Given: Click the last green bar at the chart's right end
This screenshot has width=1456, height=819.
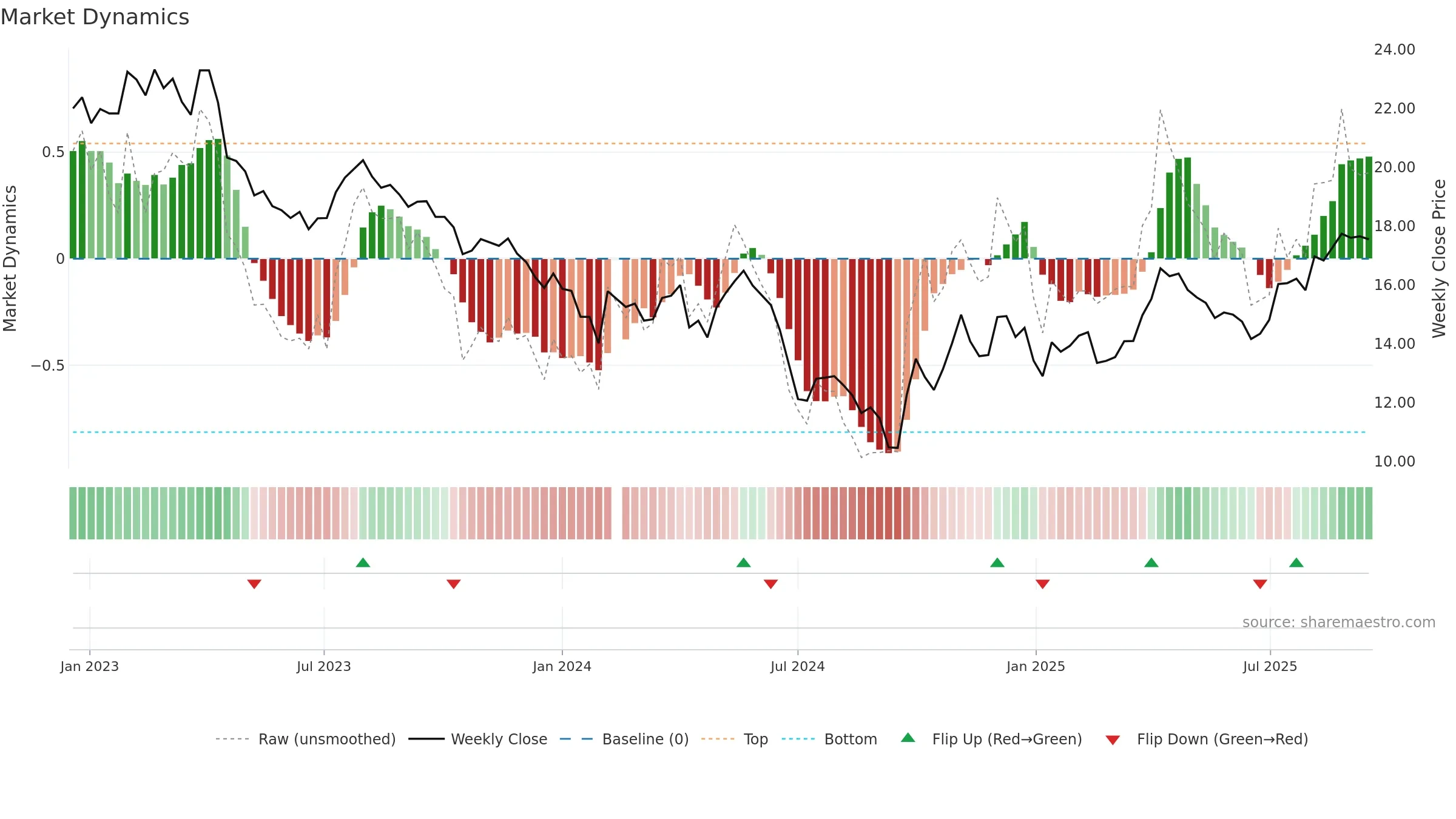Looking at the screenshot, I should tap(1369, 207).
